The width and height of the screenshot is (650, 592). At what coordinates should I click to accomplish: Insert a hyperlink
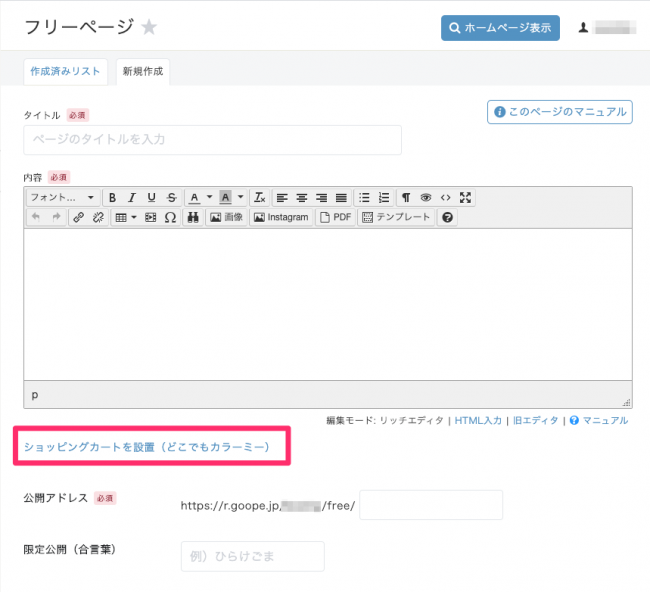(79, 217)
